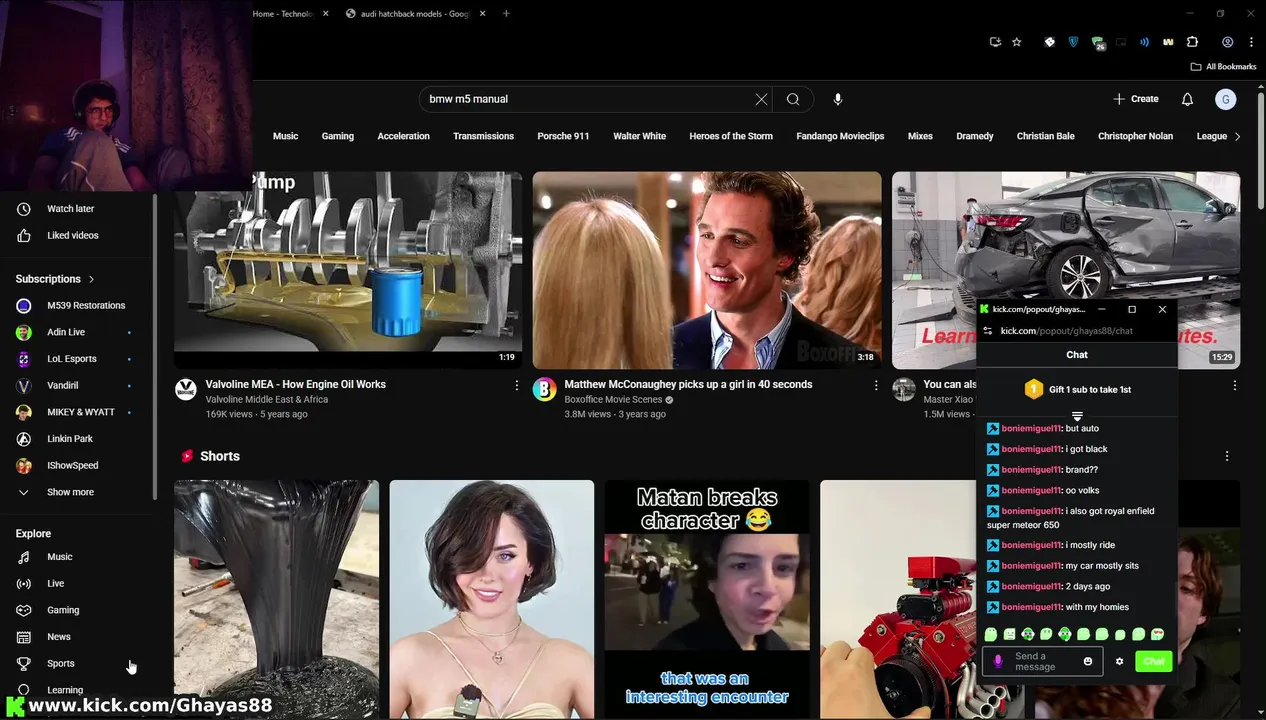
Task: Open 'Matan breaks character' short
Action: click(707, 600)
